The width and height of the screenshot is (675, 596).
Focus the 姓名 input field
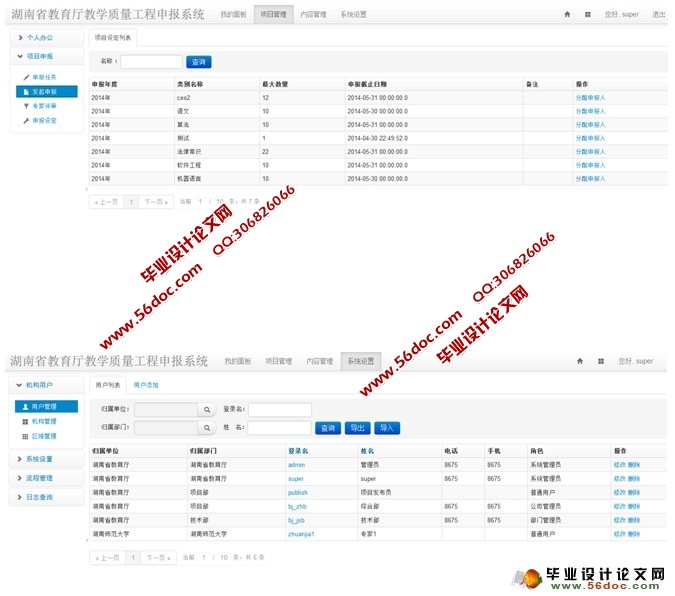(280, 428)
